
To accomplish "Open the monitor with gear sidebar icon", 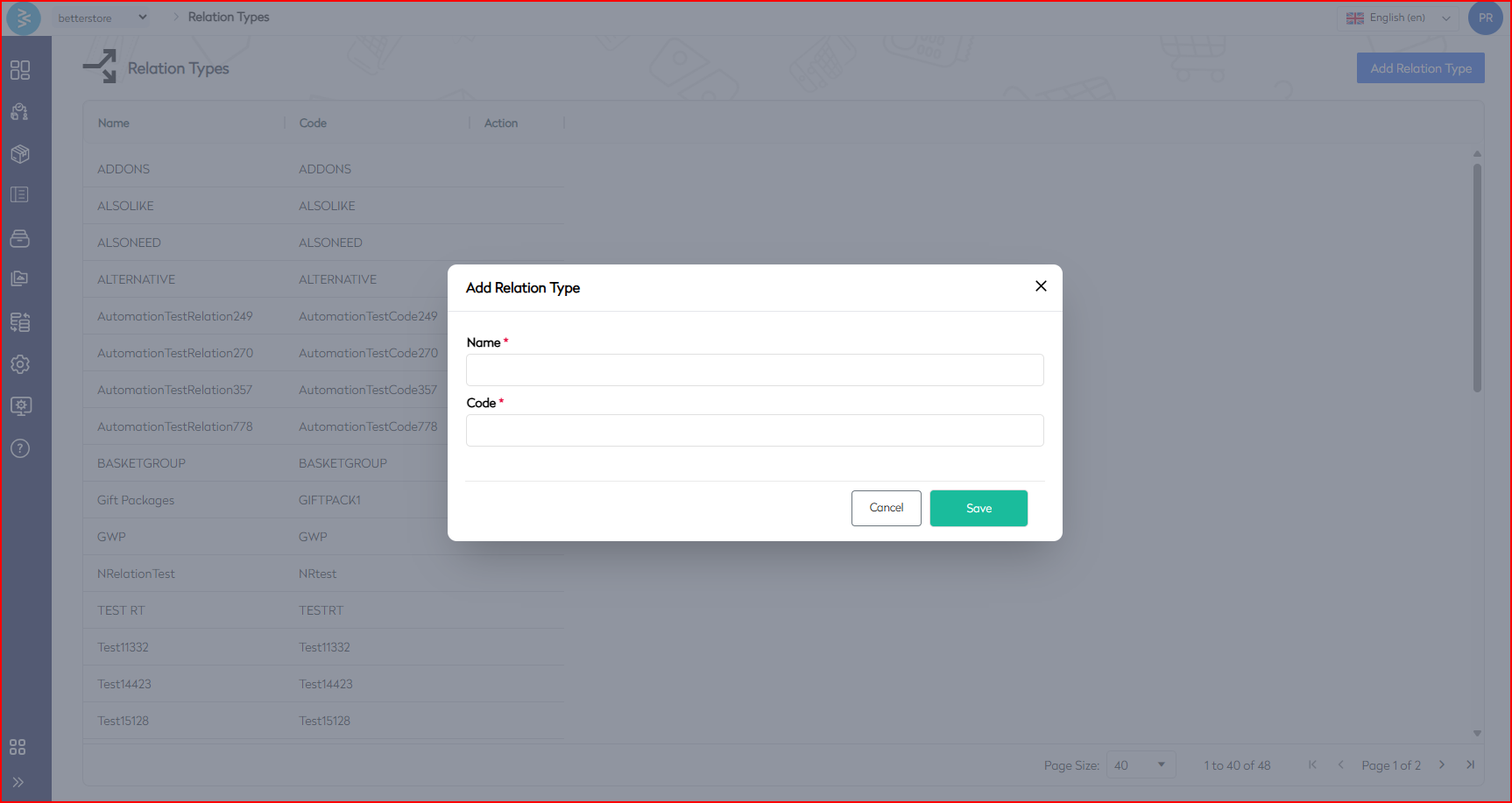I will tap(20, 406).
